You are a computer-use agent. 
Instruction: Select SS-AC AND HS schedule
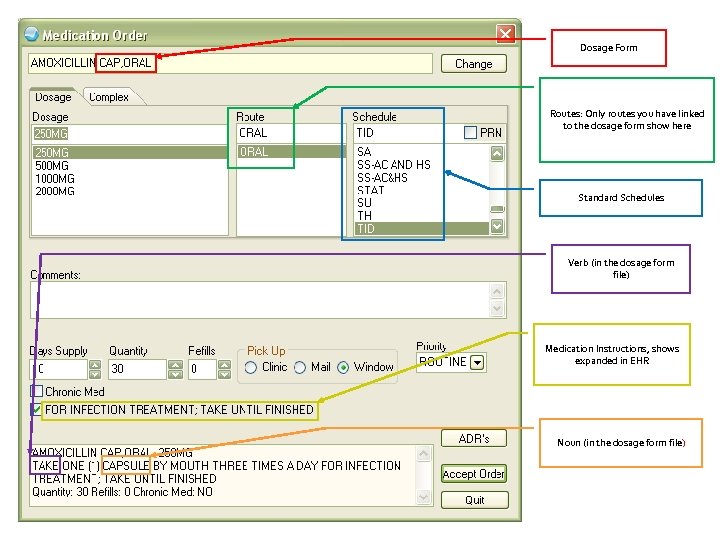422,165
